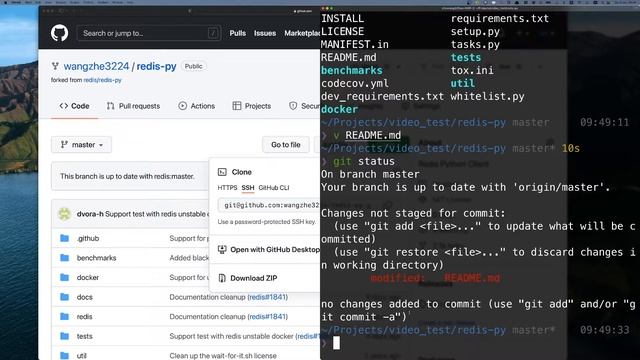The width and height of the screenshot is (640, 360).
Task: Open dvora-h author link
Action: [90, 214]
